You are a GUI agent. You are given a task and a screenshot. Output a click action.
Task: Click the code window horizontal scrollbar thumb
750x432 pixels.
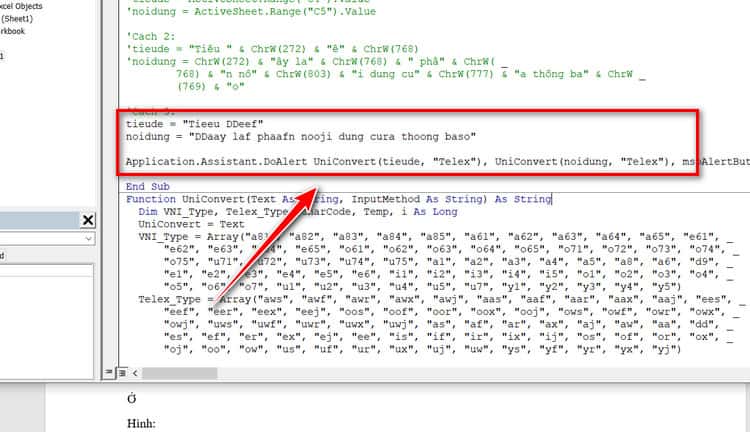(x=179, y=373)
